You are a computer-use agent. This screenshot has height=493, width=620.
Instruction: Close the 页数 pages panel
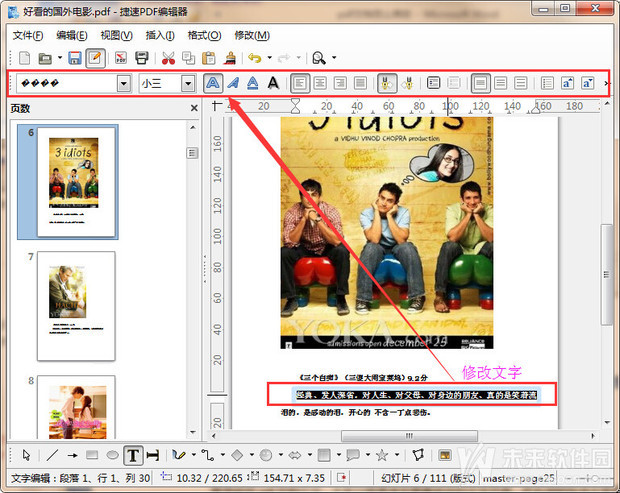click(x=194, y=108)
